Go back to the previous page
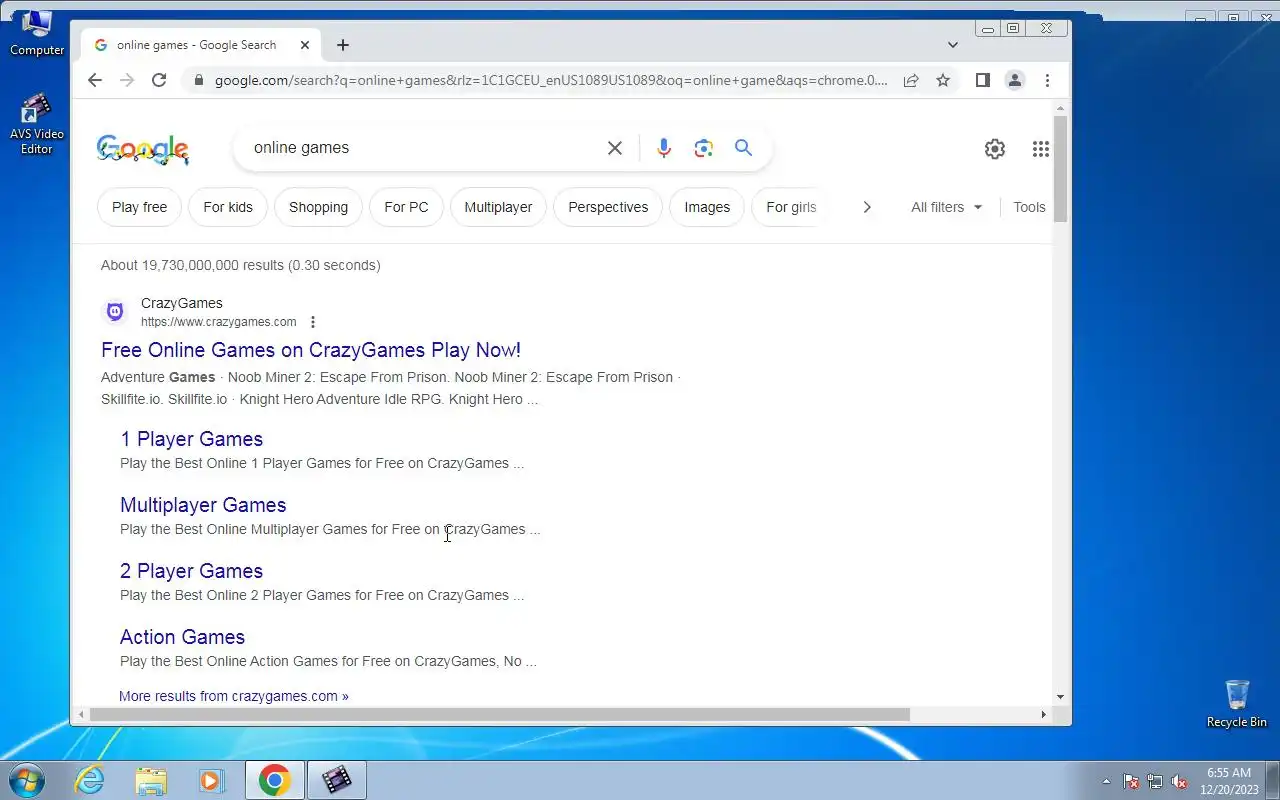Viewport: 1280px width, 800px height. [95, 80]
